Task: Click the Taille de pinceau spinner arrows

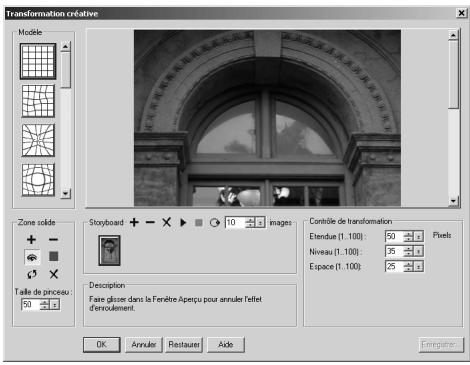Action: click(44, 304)
